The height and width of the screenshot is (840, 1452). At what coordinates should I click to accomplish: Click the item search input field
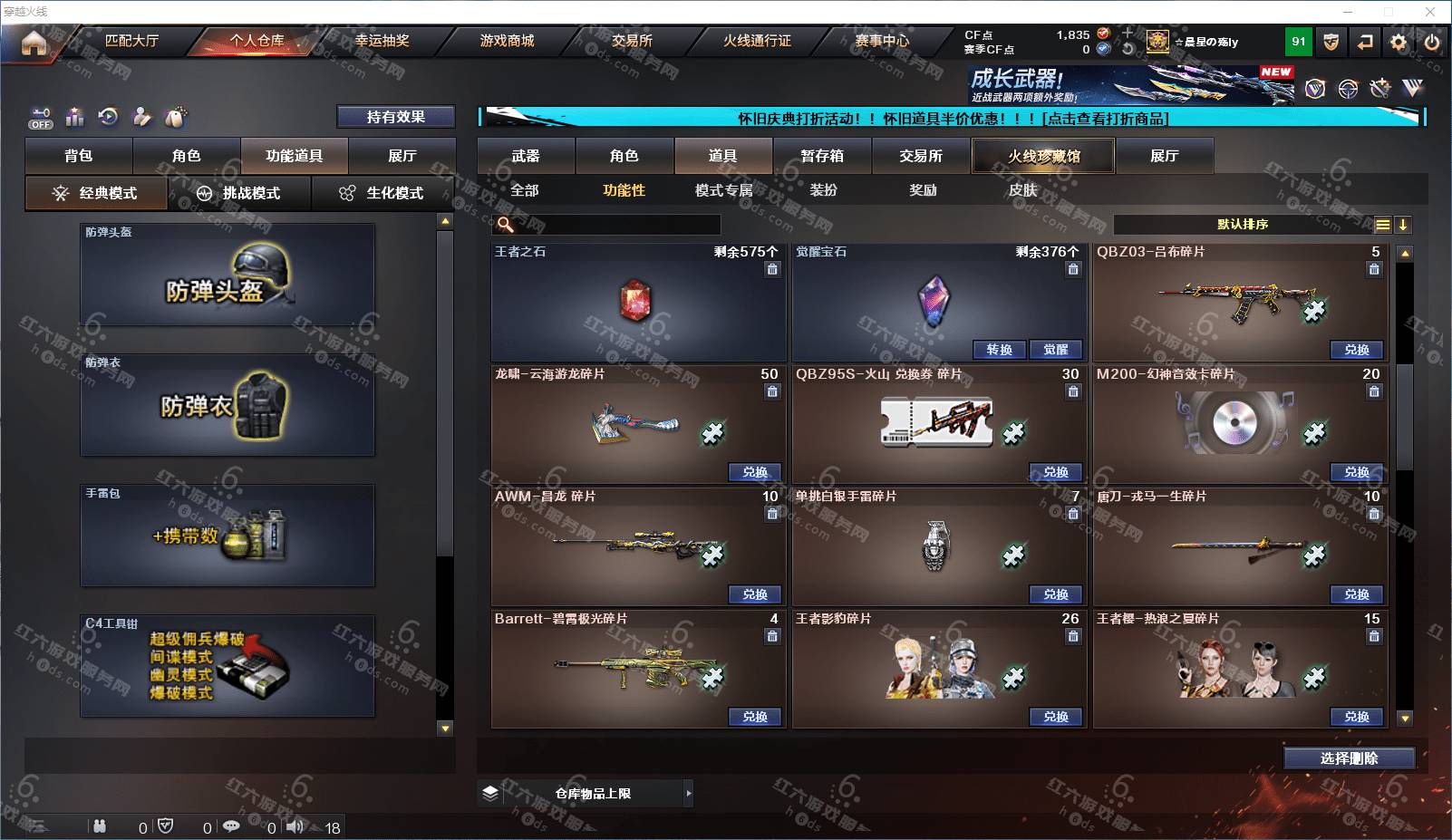607,225
